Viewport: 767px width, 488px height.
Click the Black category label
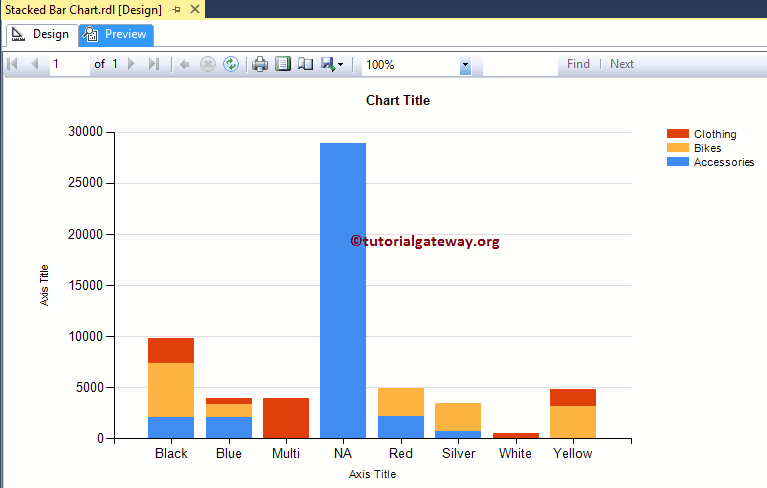click(x=171, y=453)
